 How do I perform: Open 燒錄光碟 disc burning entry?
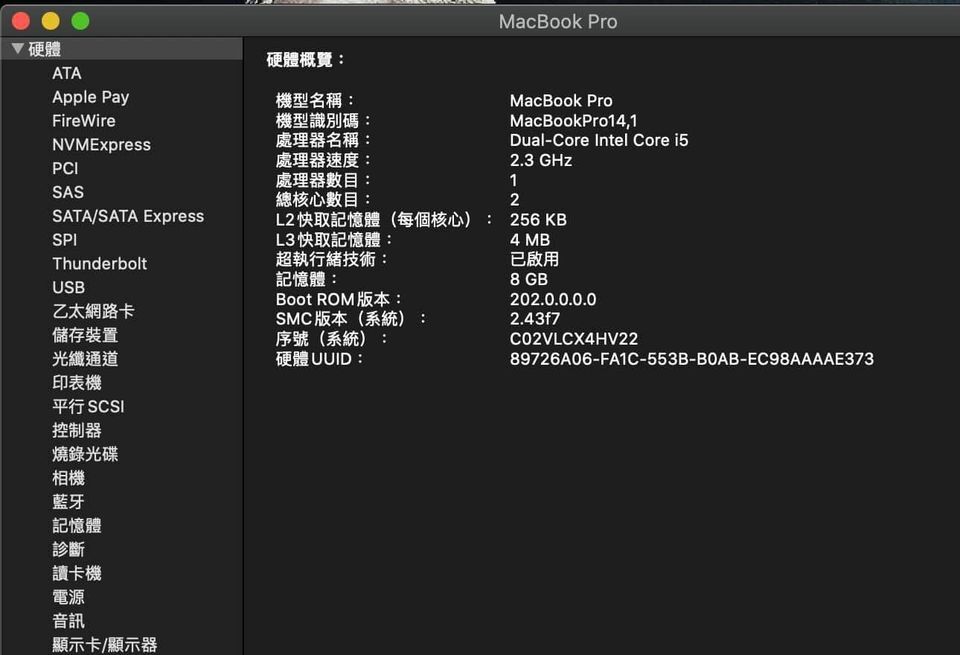pos(85,454)
